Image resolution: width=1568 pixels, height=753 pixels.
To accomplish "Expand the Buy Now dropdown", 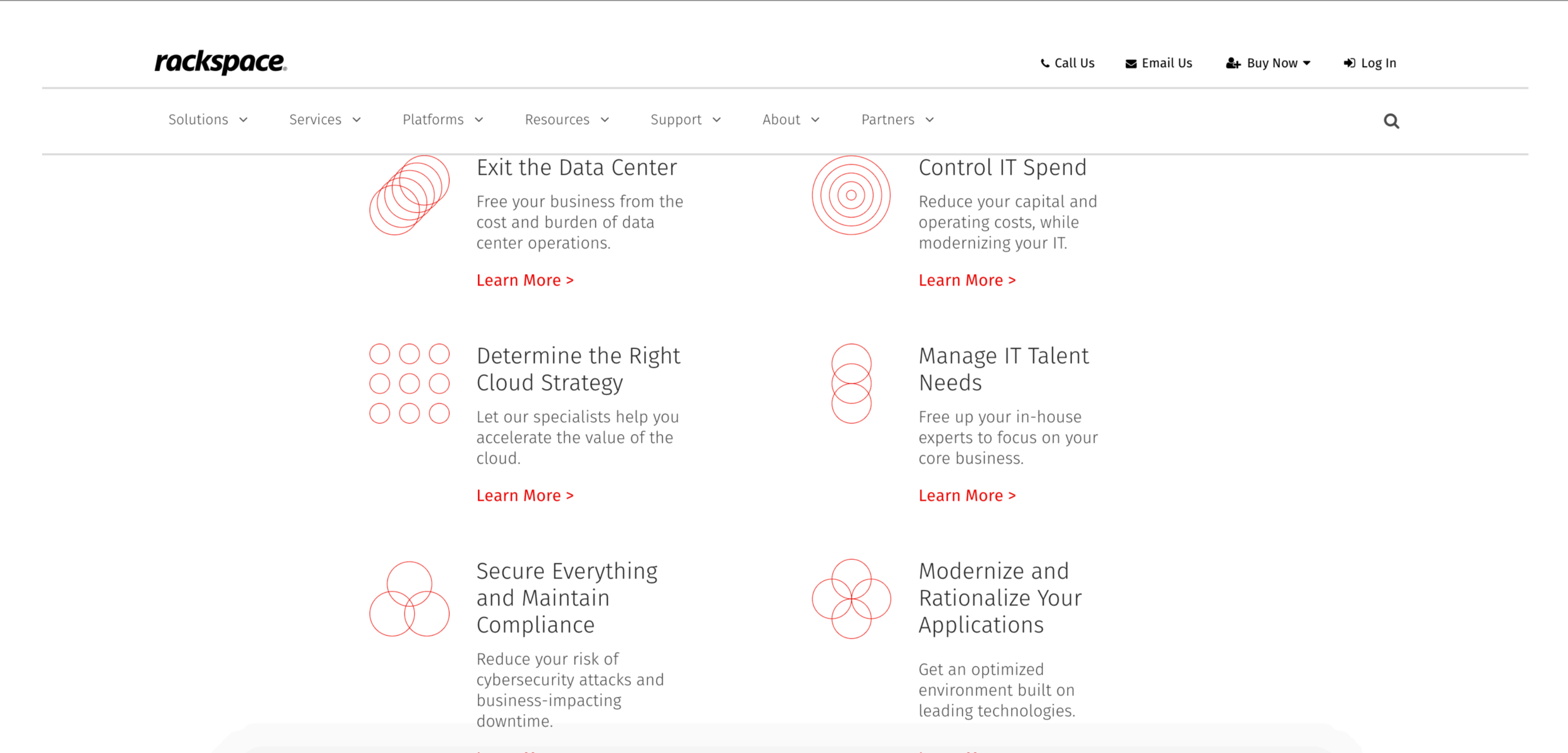I will click(1306, 63).
